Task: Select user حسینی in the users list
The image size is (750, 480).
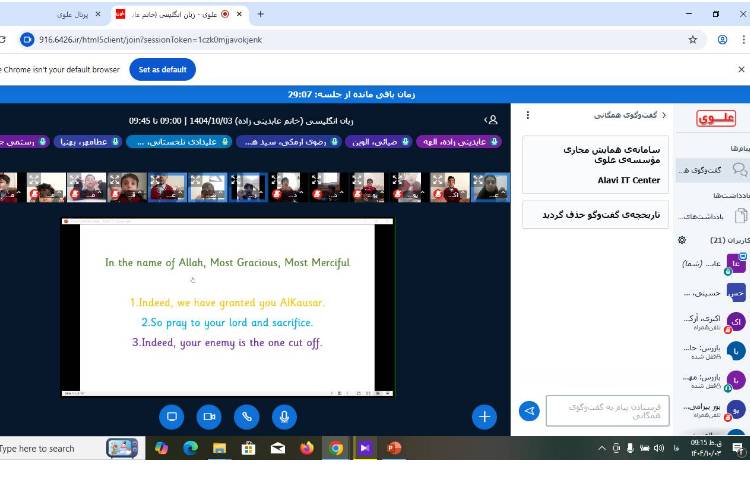Action: point(713,293)
